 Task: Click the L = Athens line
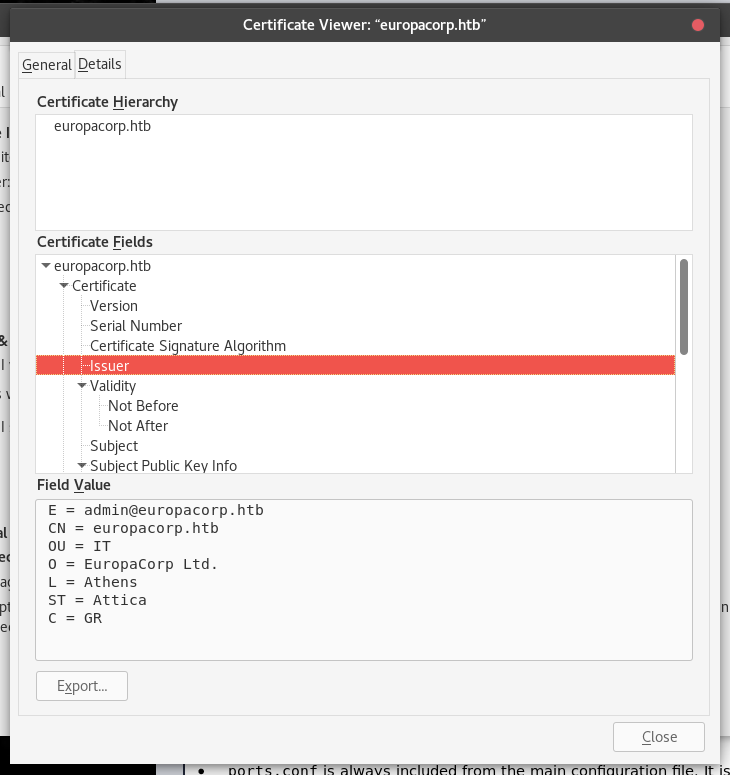coord(93,582)
